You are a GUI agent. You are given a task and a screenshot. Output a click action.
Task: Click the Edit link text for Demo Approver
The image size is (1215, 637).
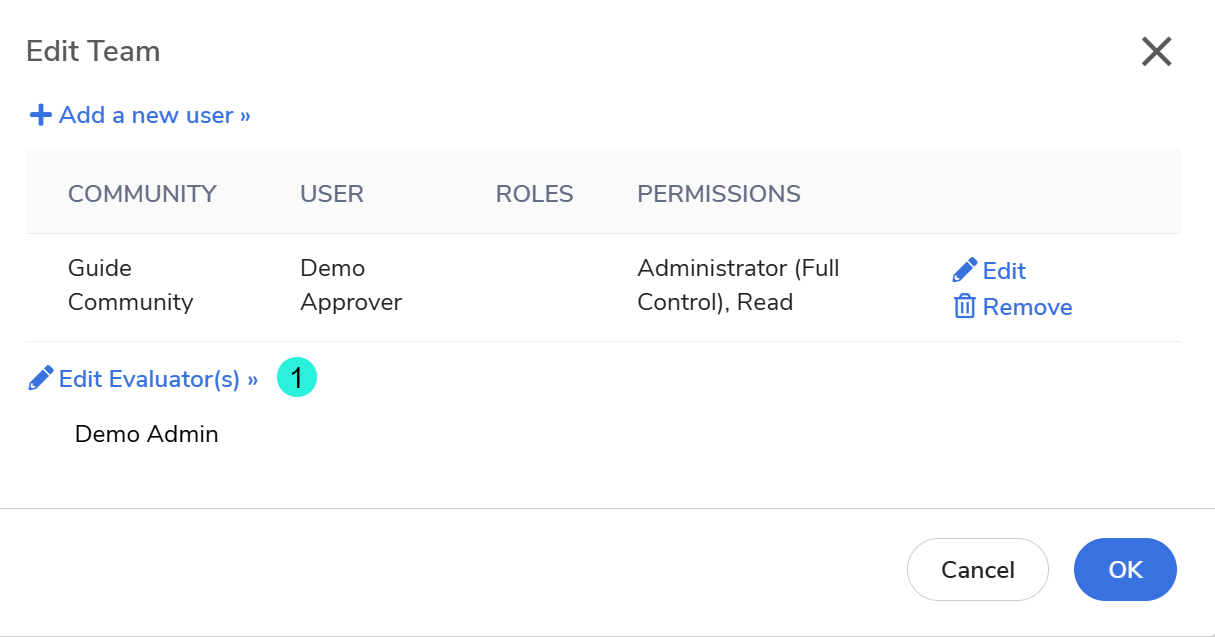tap(1004, 271)
